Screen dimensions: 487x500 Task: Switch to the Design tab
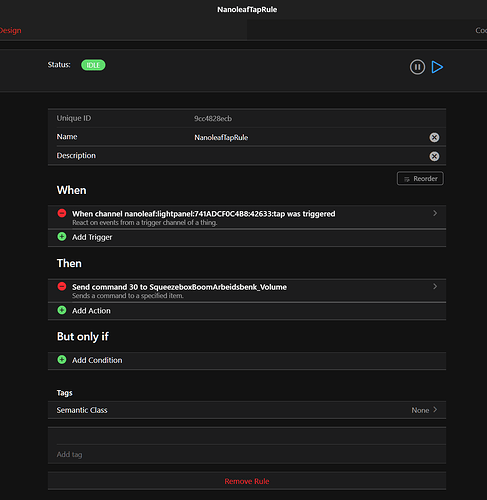coord(11,30)
